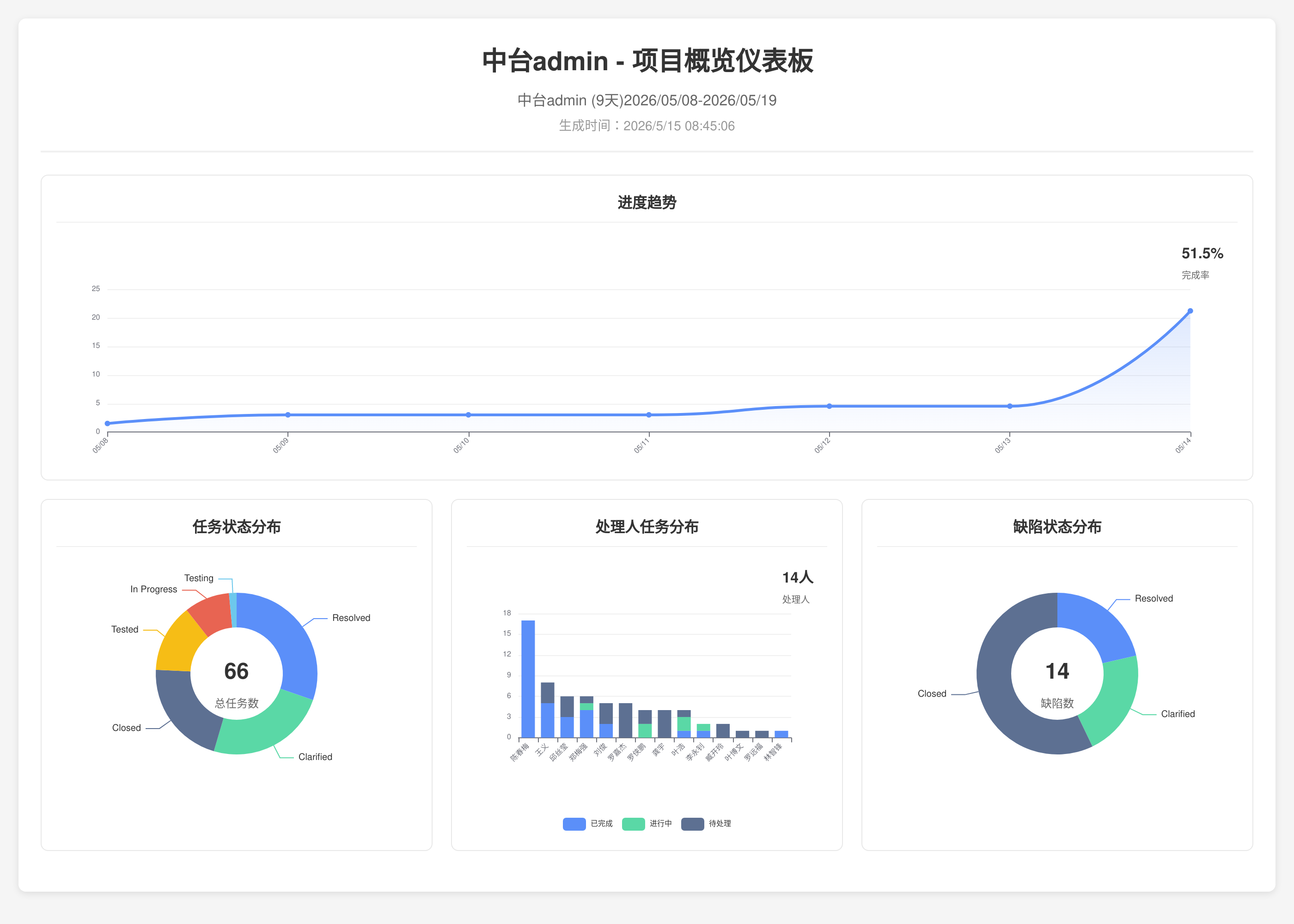
Task: Click the "51.5%" completion rate value
Action: [x=1202, y=253]
